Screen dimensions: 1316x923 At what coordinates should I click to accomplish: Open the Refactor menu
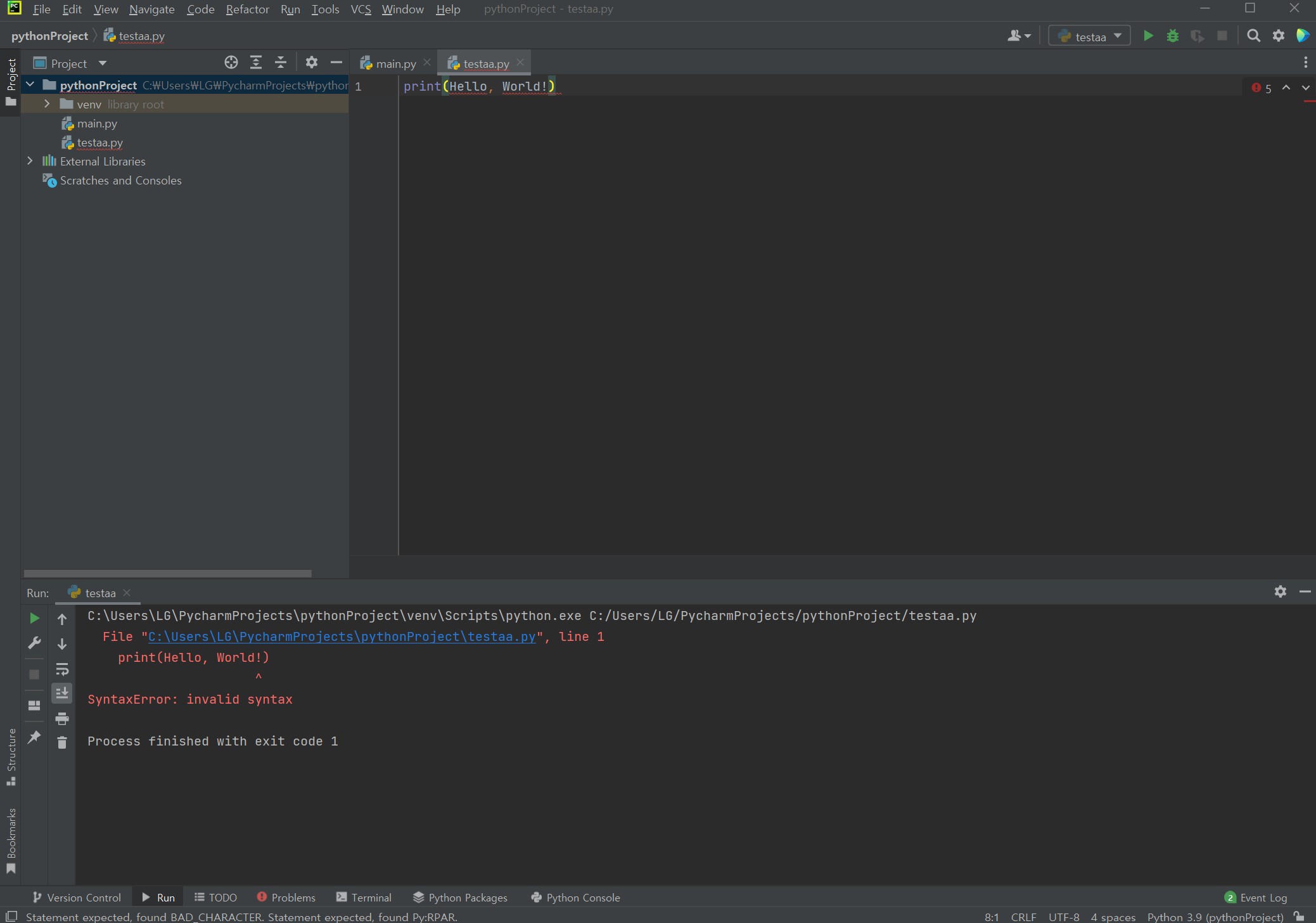tap(247, 10)
